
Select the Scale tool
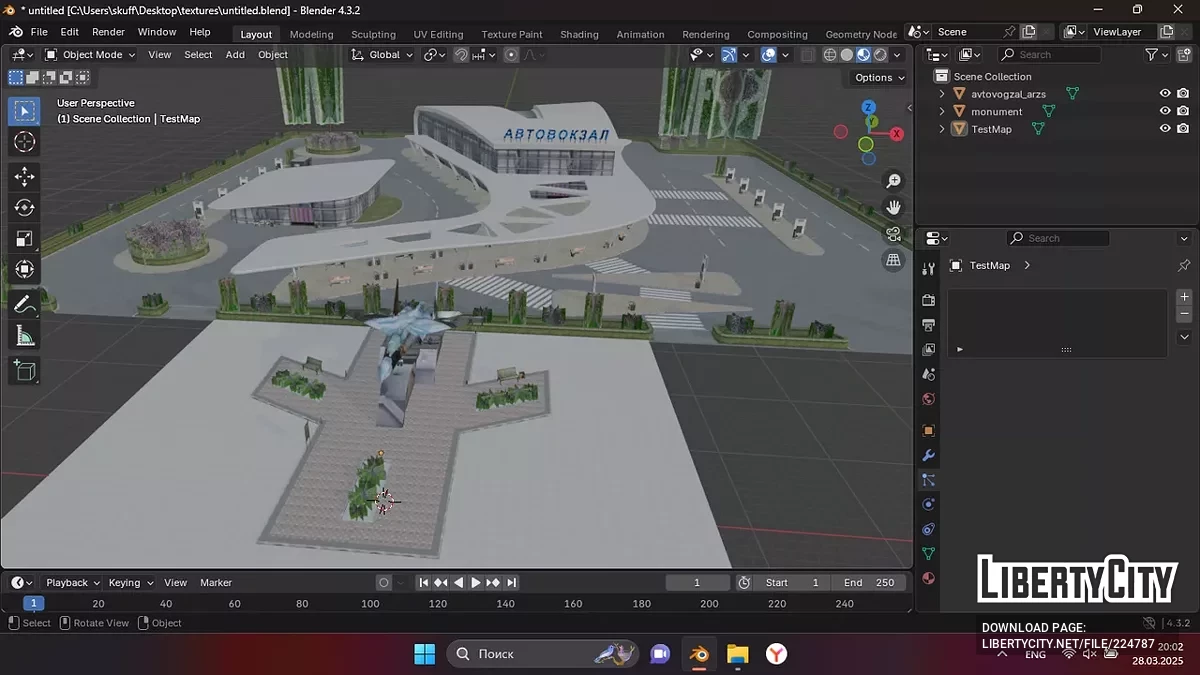tap(24, 238)
